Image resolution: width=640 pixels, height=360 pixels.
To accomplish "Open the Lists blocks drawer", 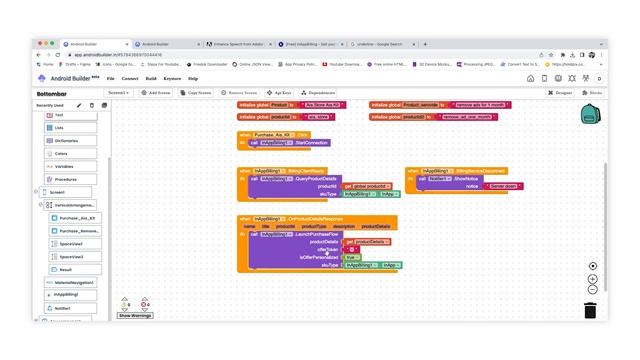I will 71,128.
